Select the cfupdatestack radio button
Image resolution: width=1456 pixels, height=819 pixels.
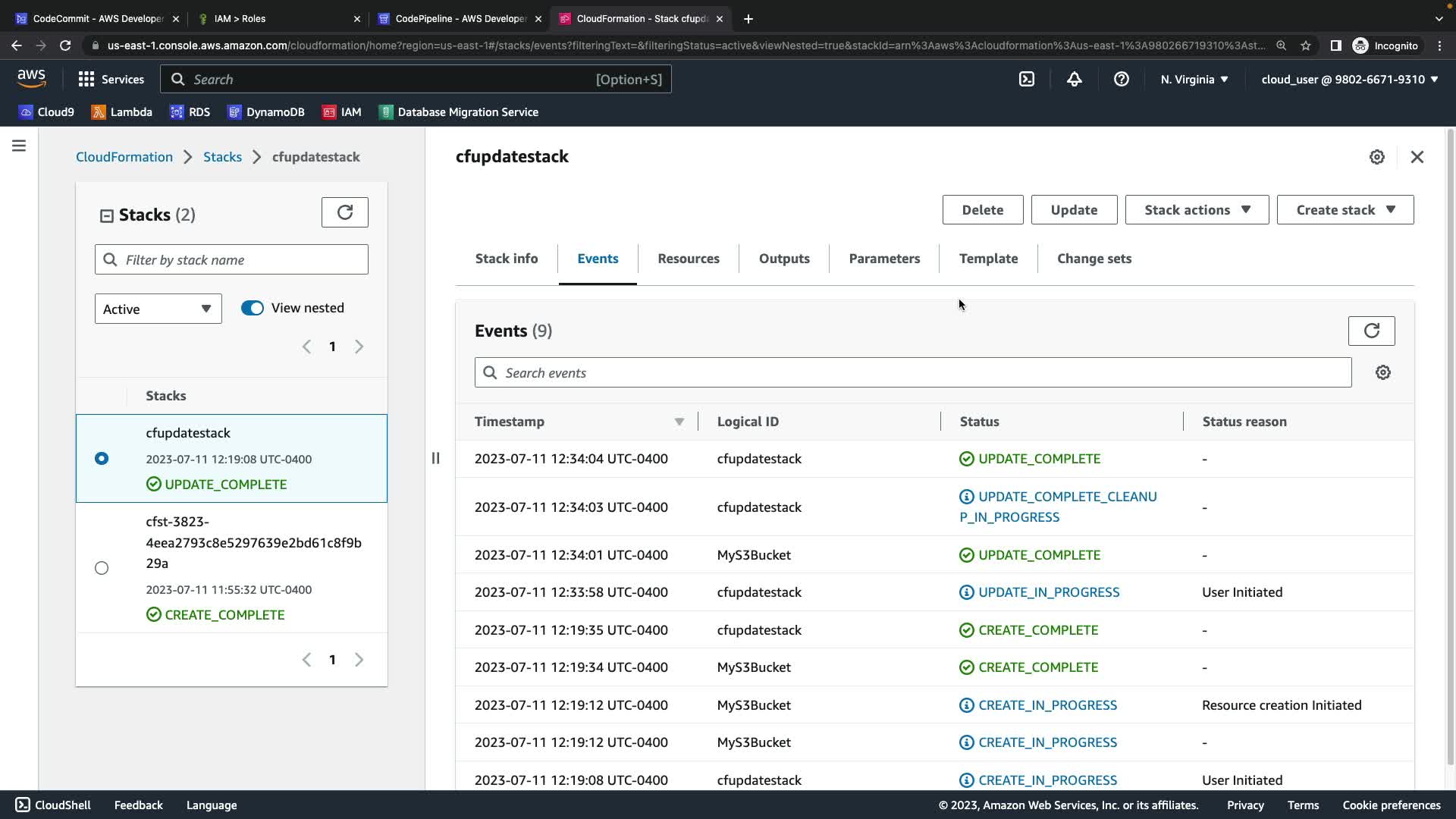point(102,459)
